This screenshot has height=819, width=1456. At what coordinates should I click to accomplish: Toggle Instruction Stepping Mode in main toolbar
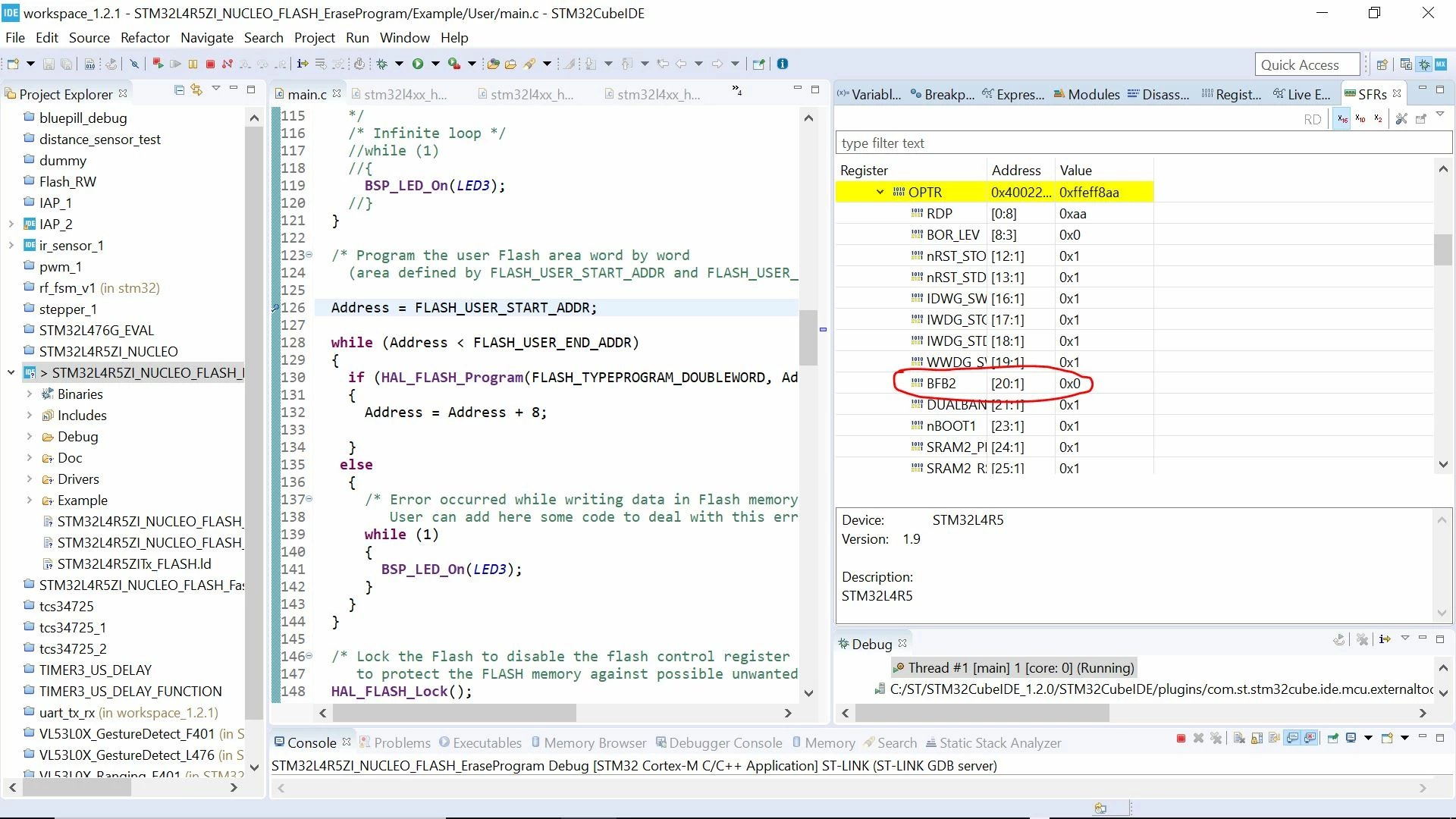coord(303,64)
